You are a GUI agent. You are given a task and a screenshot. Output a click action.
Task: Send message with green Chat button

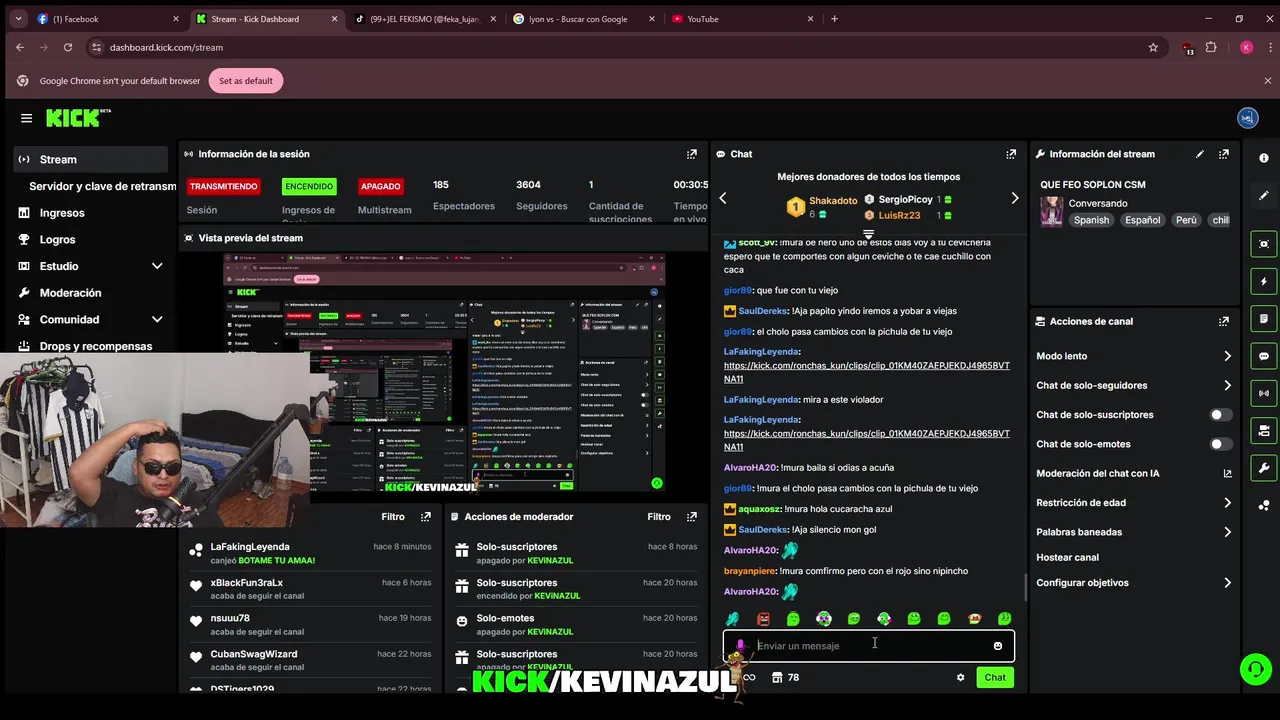995,677
